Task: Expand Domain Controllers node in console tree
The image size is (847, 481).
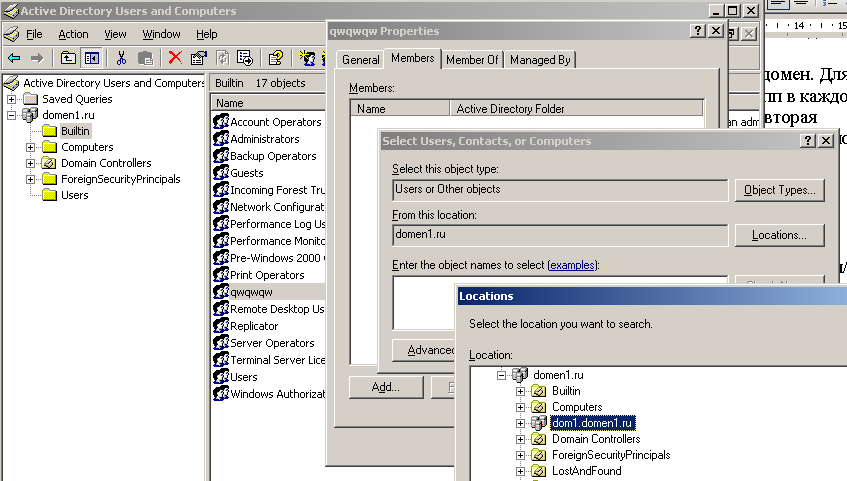Action: [x=30, y=163]
